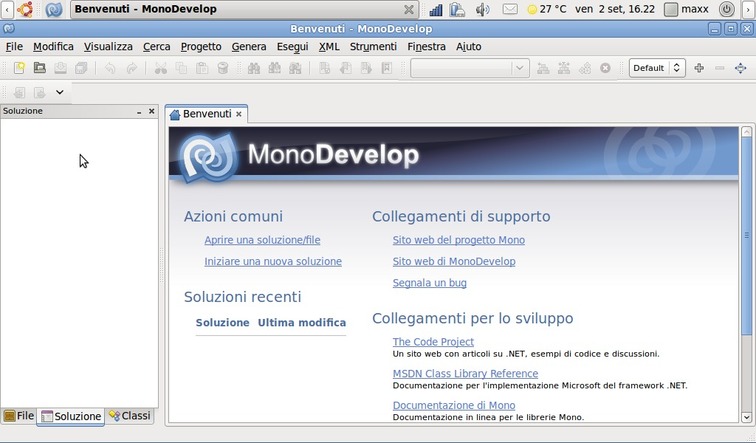Image resolution: width=756 pixels, height=443 pixels.
Task: Click the volume speaker icon in panel
Action: [x=483, y=9]
